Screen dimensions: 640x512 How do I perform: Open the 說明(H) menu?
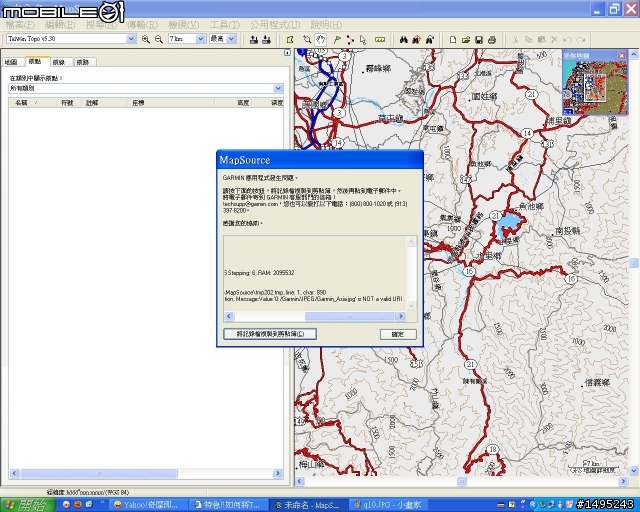point(326,24)
